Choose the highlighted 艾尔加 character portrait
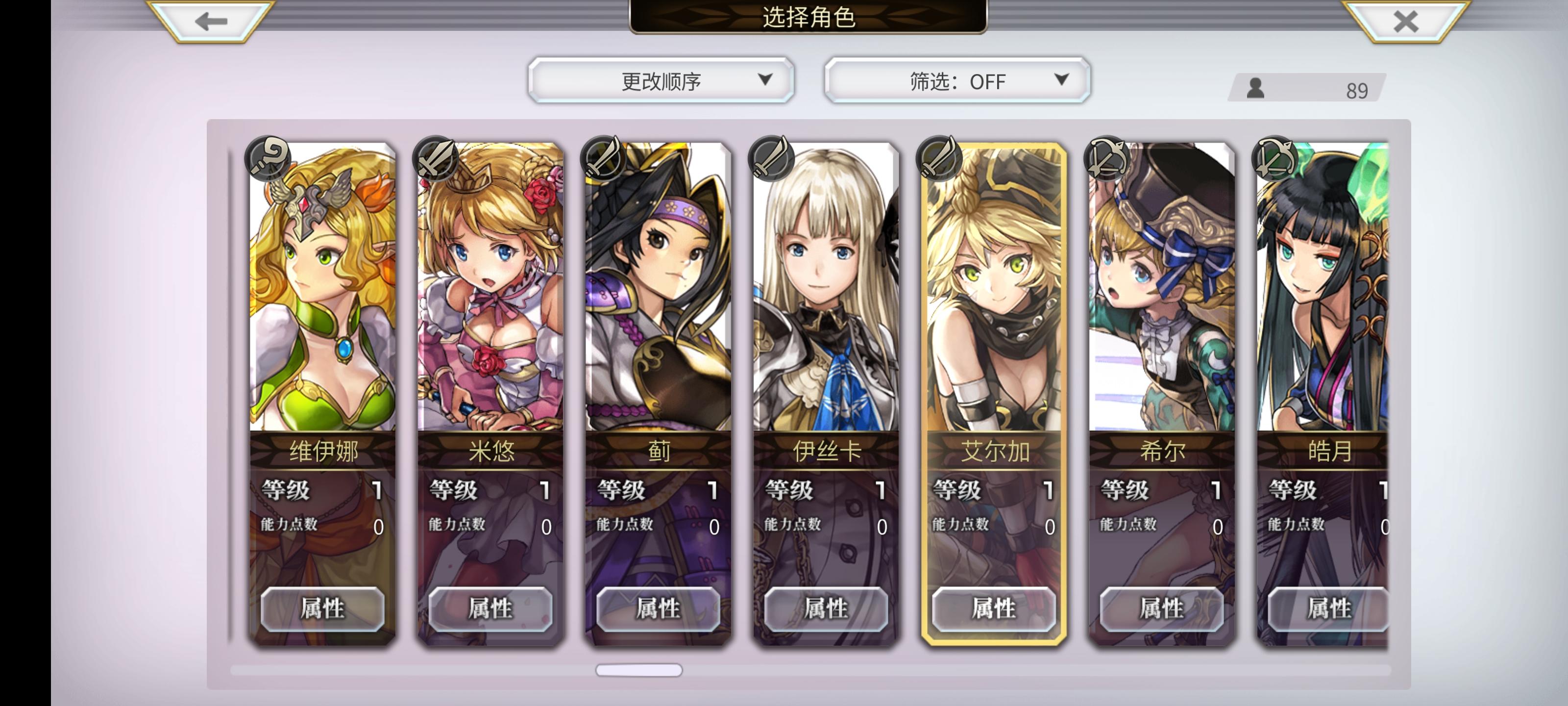 994,286
